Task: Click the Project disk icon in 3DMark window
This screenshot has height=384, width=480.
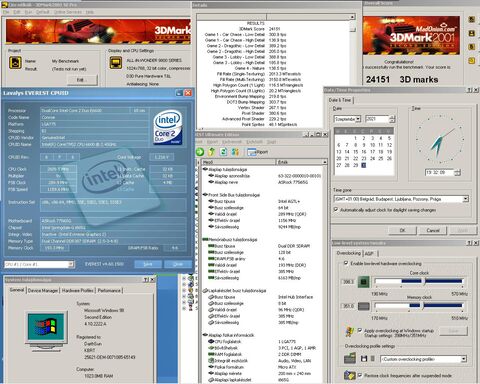Action: (15, 62)
